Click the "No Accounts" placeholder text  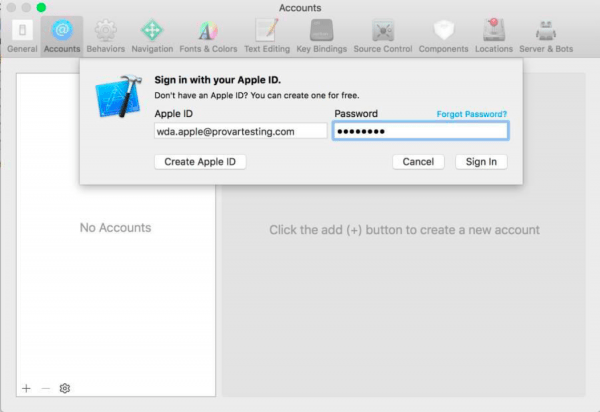[x=116, y=228]
